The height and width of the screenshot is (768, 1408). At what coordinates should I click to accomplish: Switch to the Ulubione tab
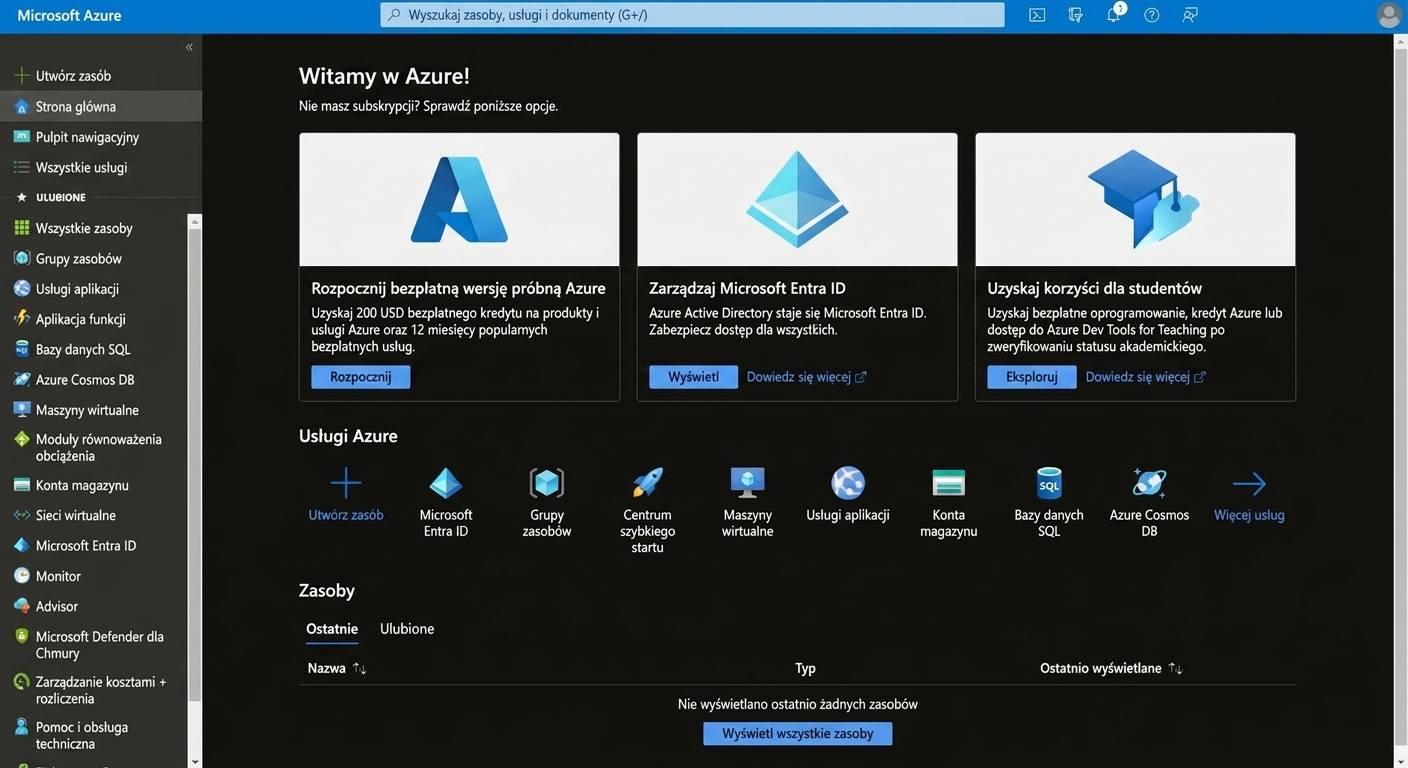(x=407, y=629)
